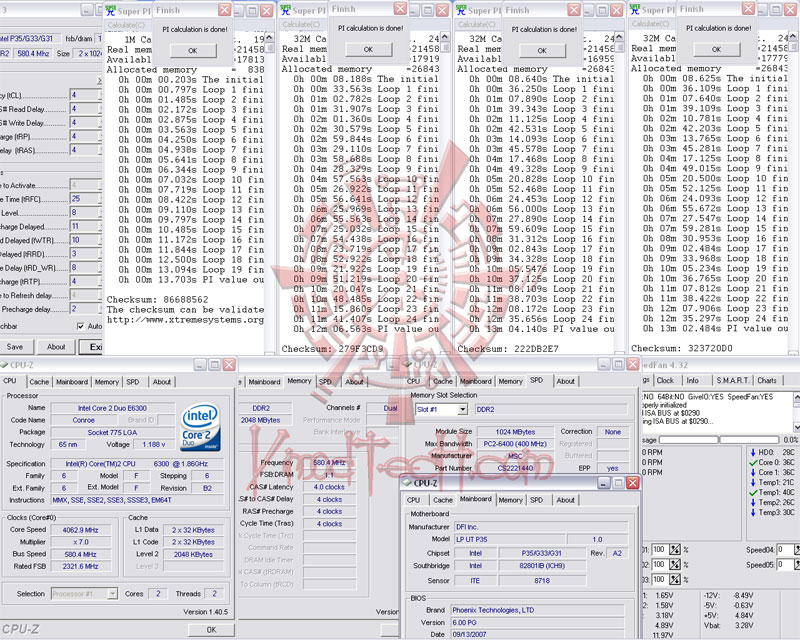Click the blue down arrow beside Temp3 in SpeedFan
Image resolution: width=800 pixels, height=640 pixels.
tap(753, 512)
